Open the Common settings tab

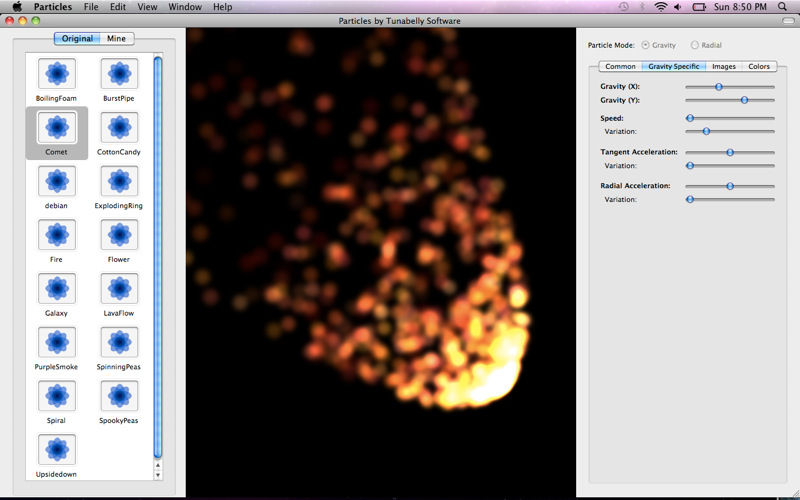click(620, 67)
